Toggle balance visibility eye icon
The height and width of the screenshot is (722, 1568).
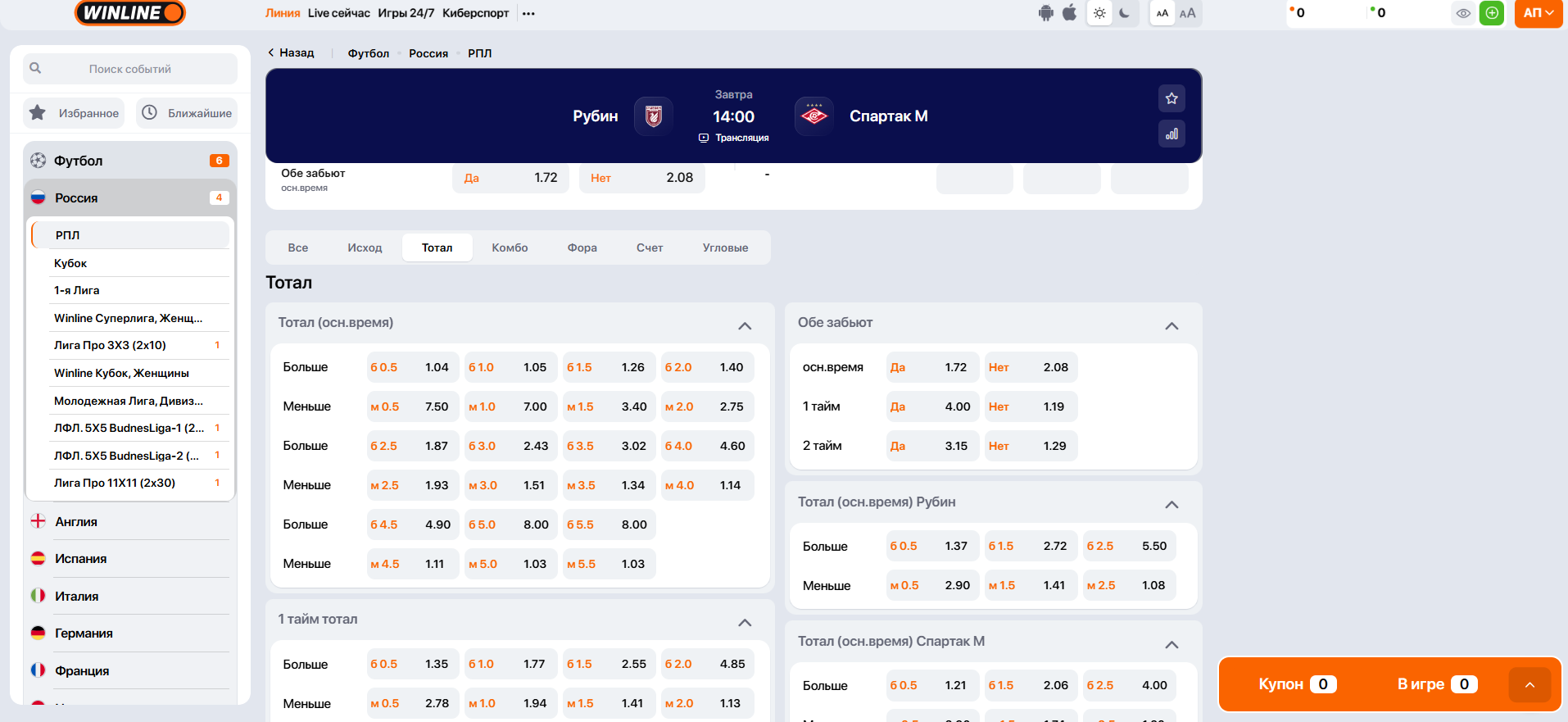(x=1463, y=13)
